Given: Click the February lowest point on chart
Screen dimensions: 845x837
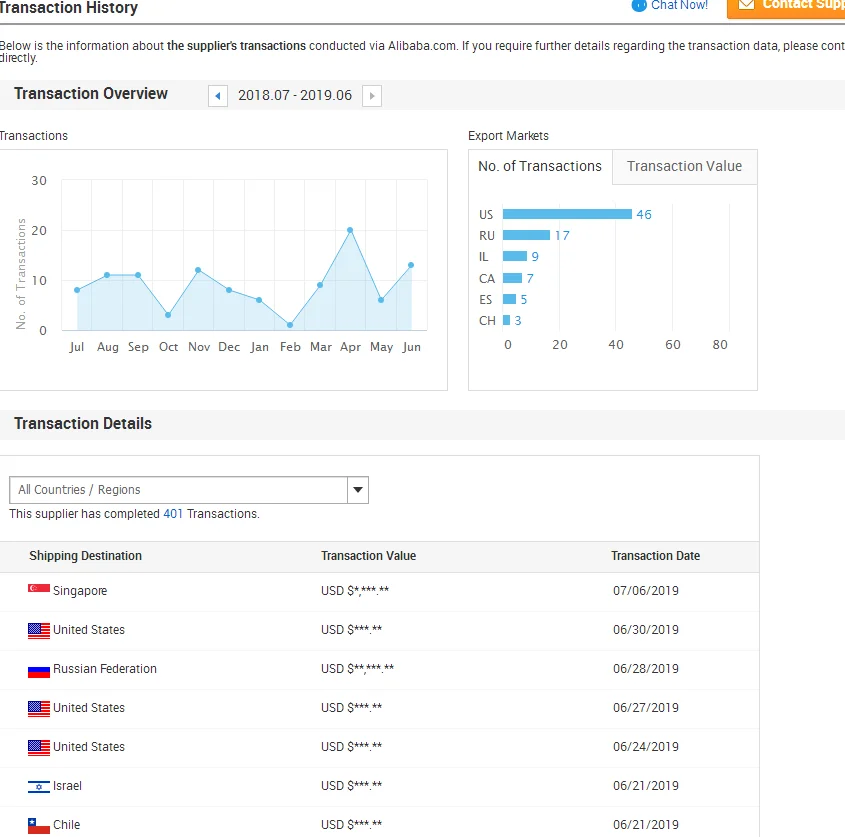Looking at the screenshot, I should 290,325.
